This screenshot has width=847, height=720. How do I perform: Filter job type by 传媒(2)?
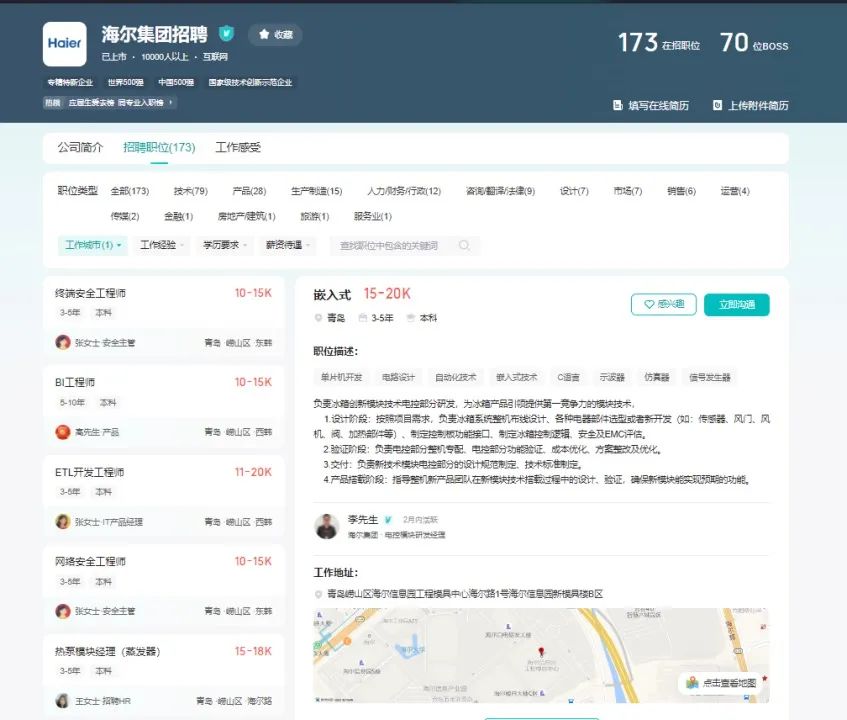point(125,216)
